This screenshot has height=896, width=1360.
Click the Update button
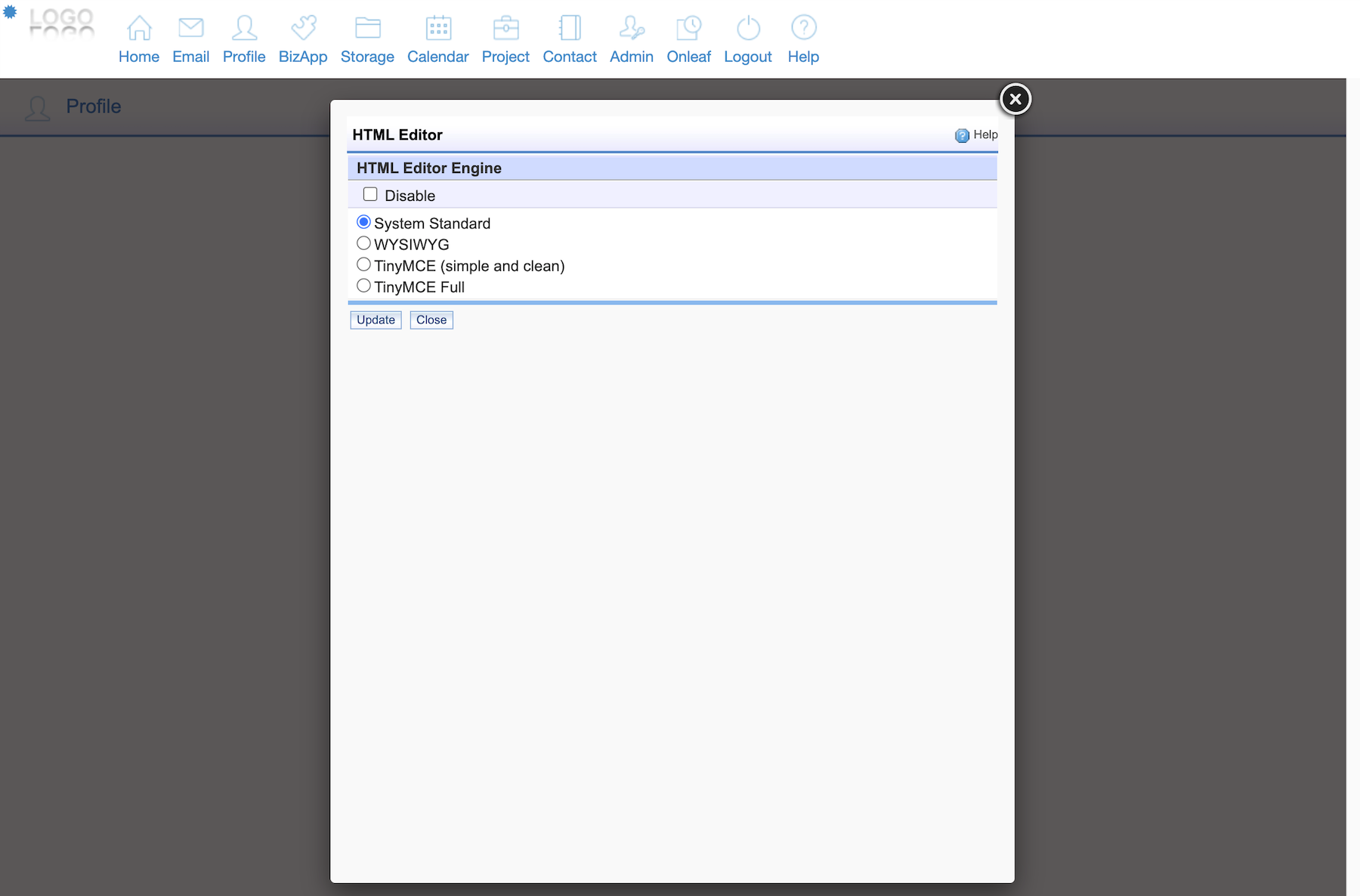[376, 320]
